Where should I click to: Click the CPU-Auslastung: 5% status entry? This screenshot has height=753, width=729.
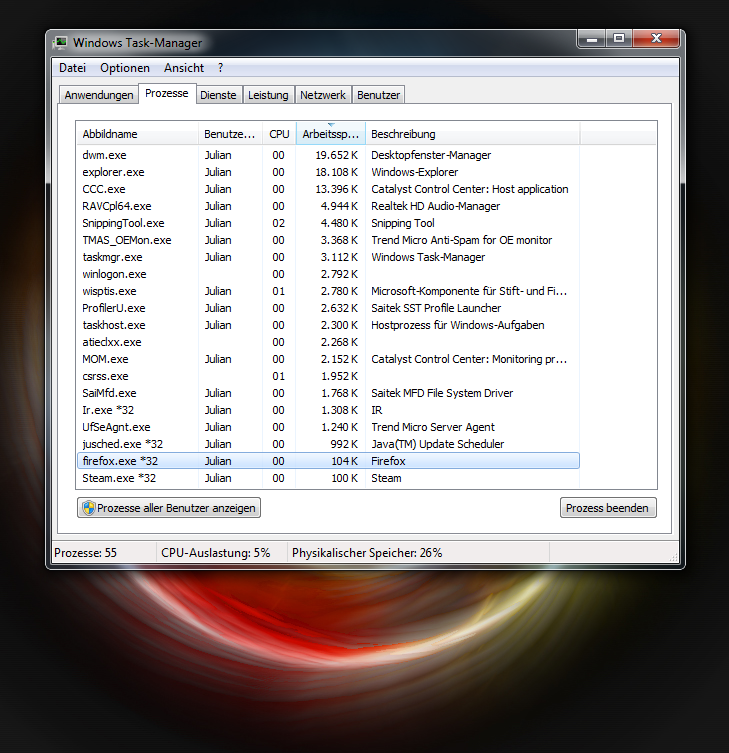click(x=216, y=553)
